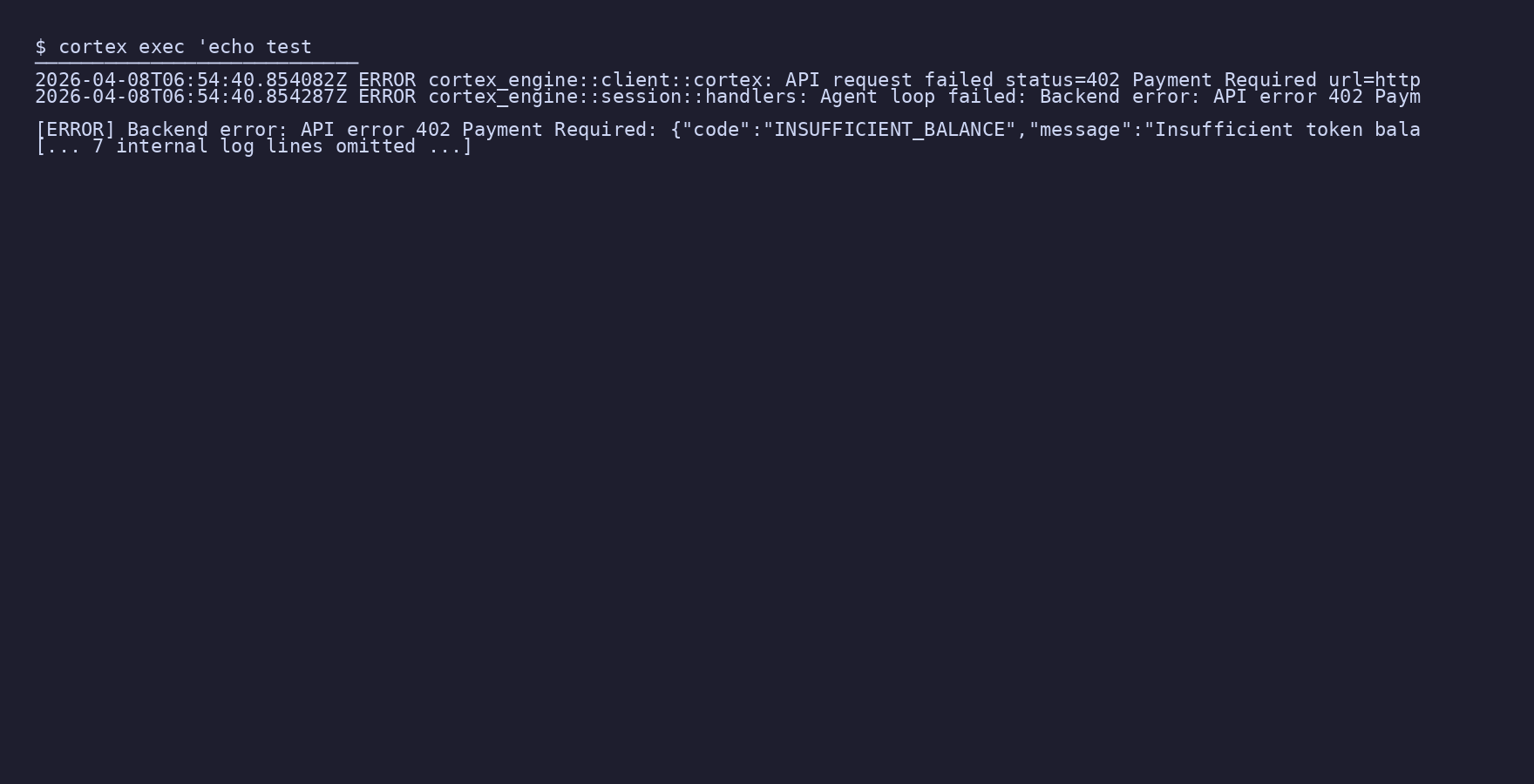Click the truncated 'url=http' text
1534x784 pixels.
1374,80
